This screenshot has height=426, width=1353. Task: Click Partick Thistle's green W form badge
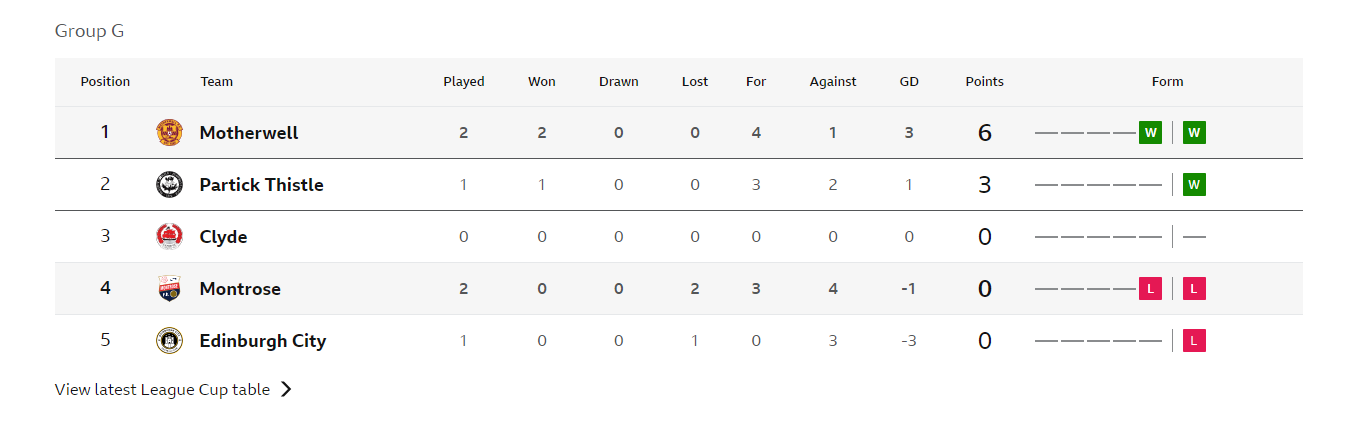coord(1194,184)
